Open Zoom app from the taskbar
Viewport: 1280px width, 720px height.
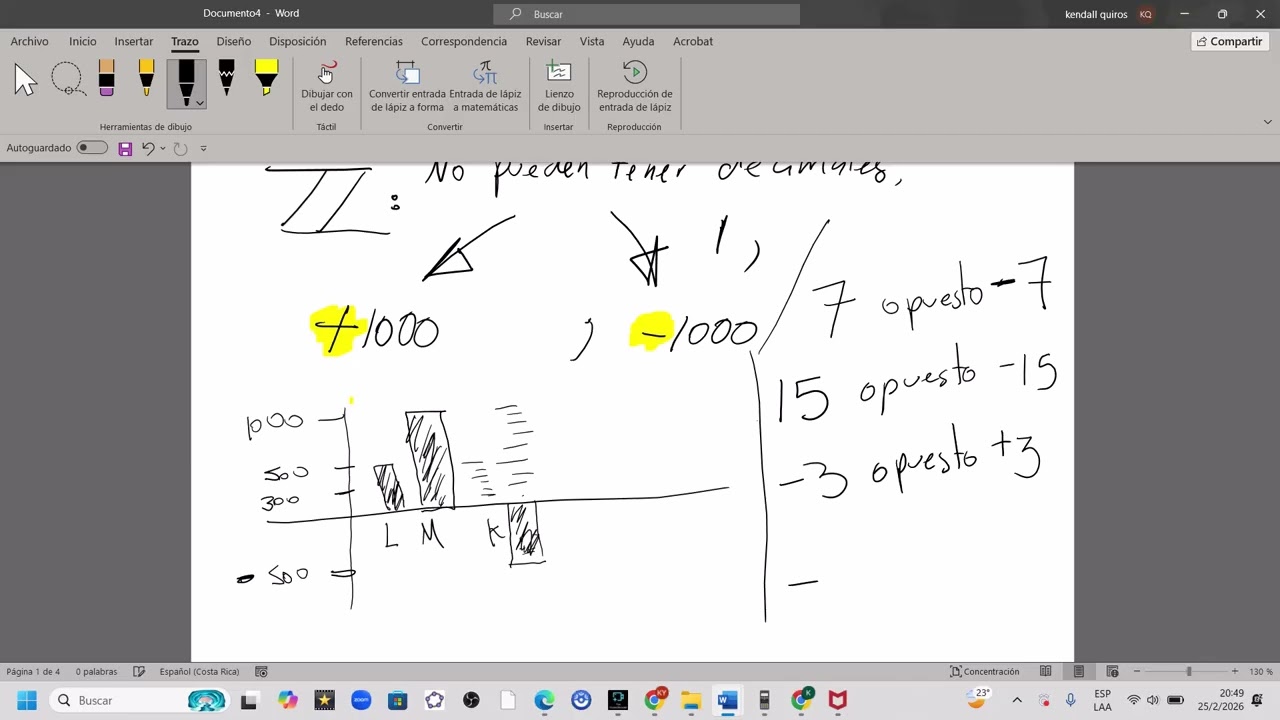tap(361, 700)
